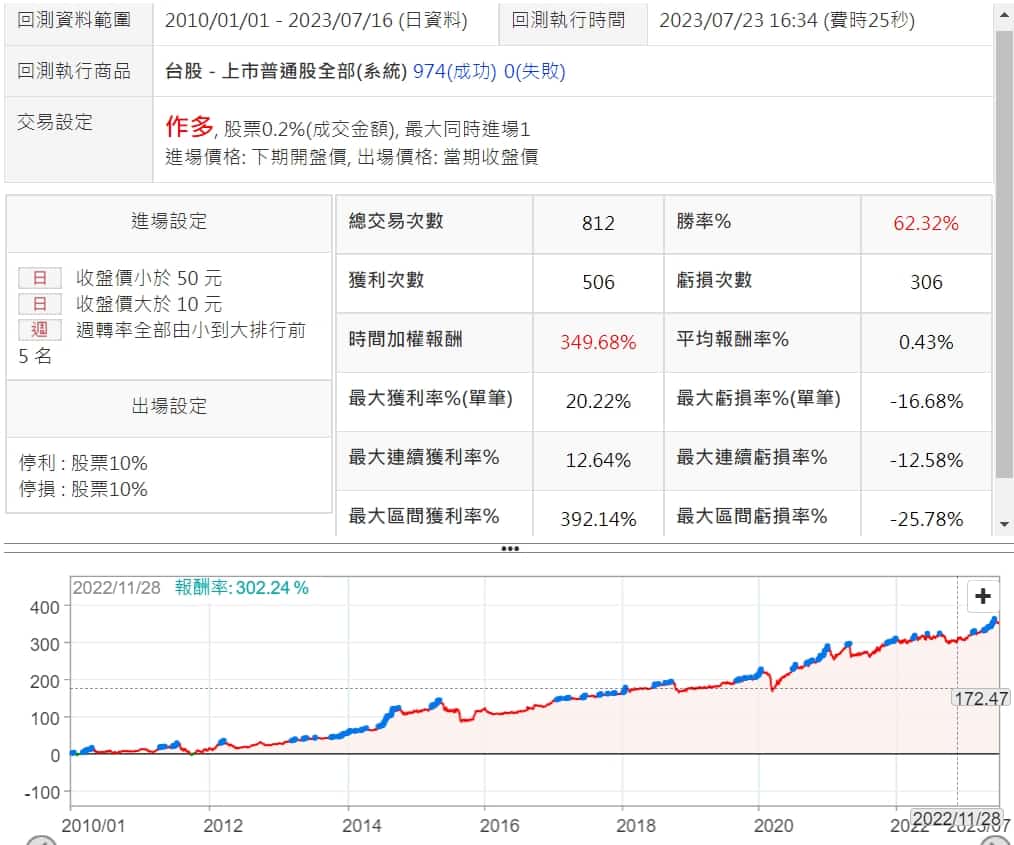Click the 日 badge beside 收盤價大於 10 元

(40, 304)
